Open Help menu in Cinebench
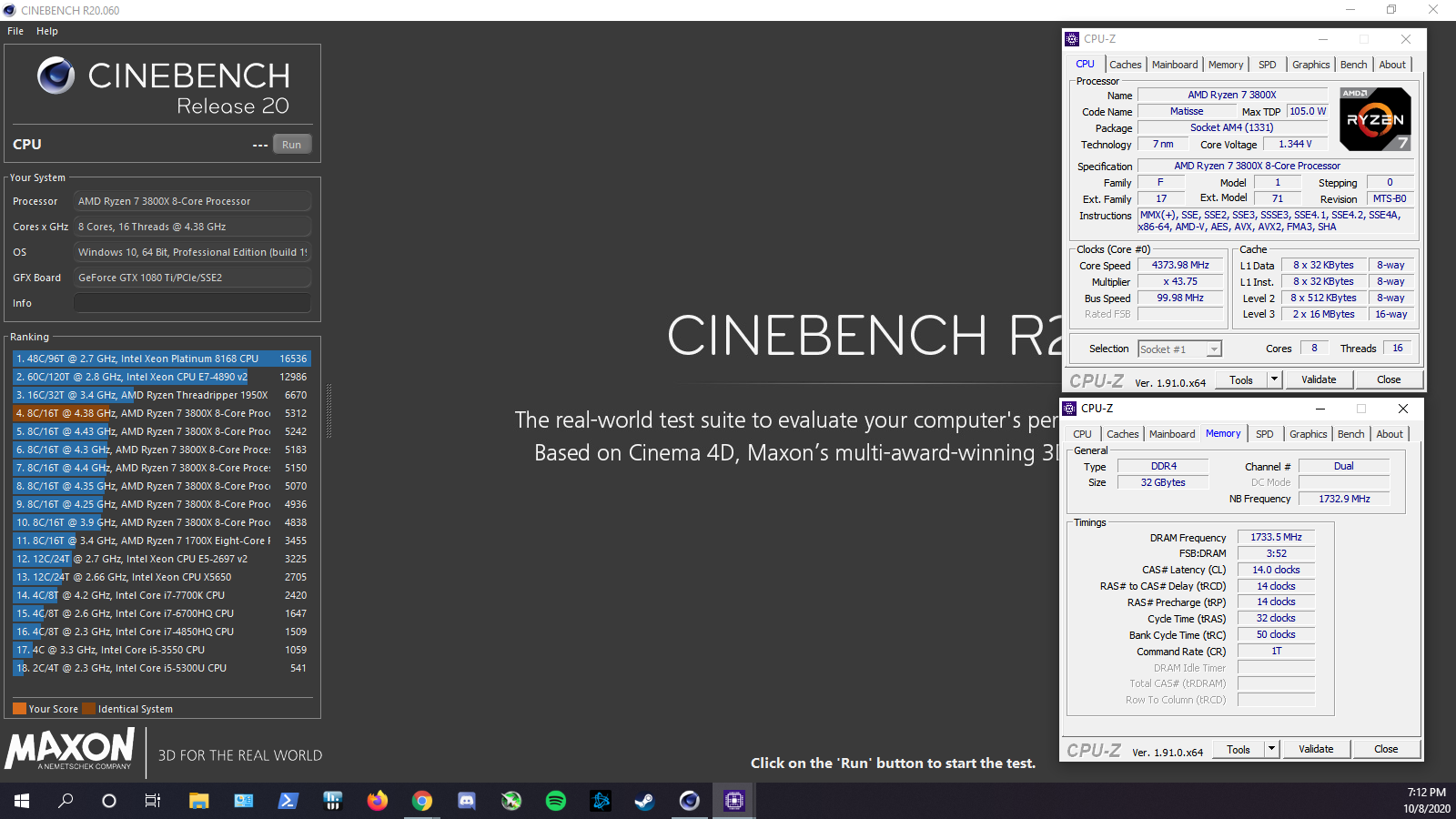 tap(47, 31)
